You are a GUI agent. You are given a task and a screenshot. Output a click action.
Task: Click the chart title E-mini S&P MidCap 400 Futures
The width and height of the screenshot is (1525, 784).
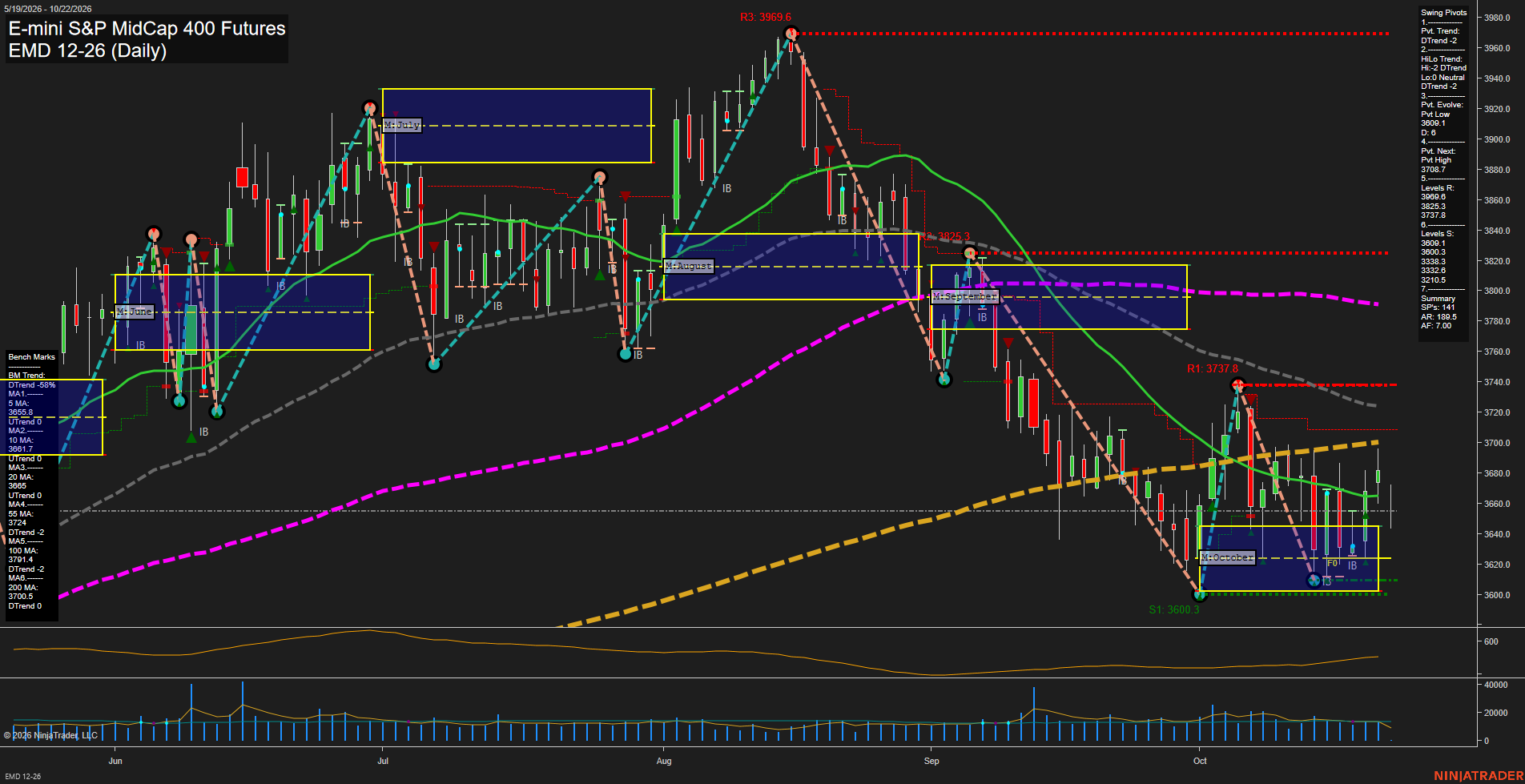pos(147,29)
